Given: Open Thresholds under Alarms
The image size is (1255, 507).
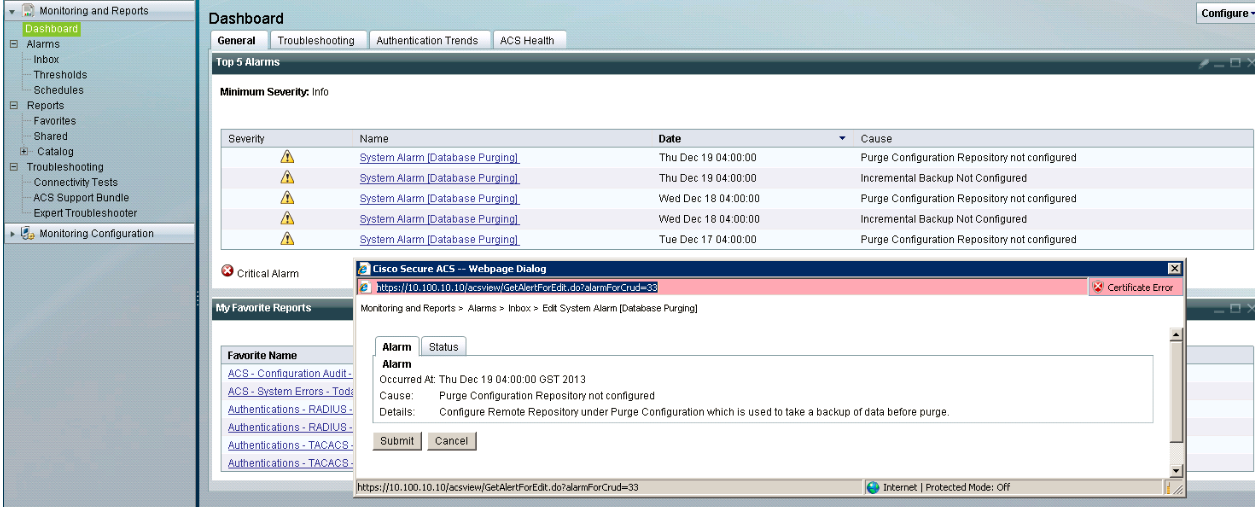Looking at the screenshot, I should 60,75.
